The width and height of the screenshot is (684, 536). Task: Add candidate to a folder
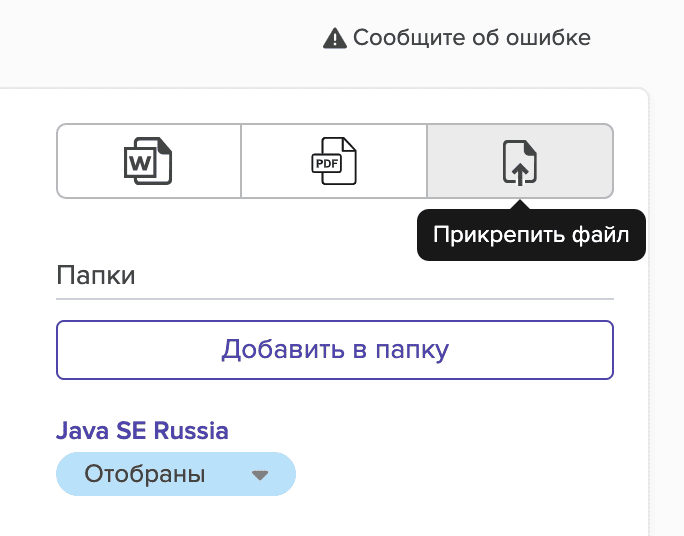pyautogui.click(x=334, y=350)
